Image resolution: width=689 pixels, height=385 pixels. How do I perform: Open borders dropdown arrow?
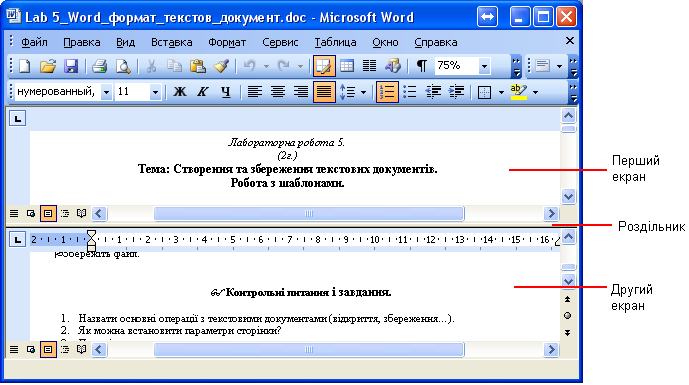coord(501,93)
